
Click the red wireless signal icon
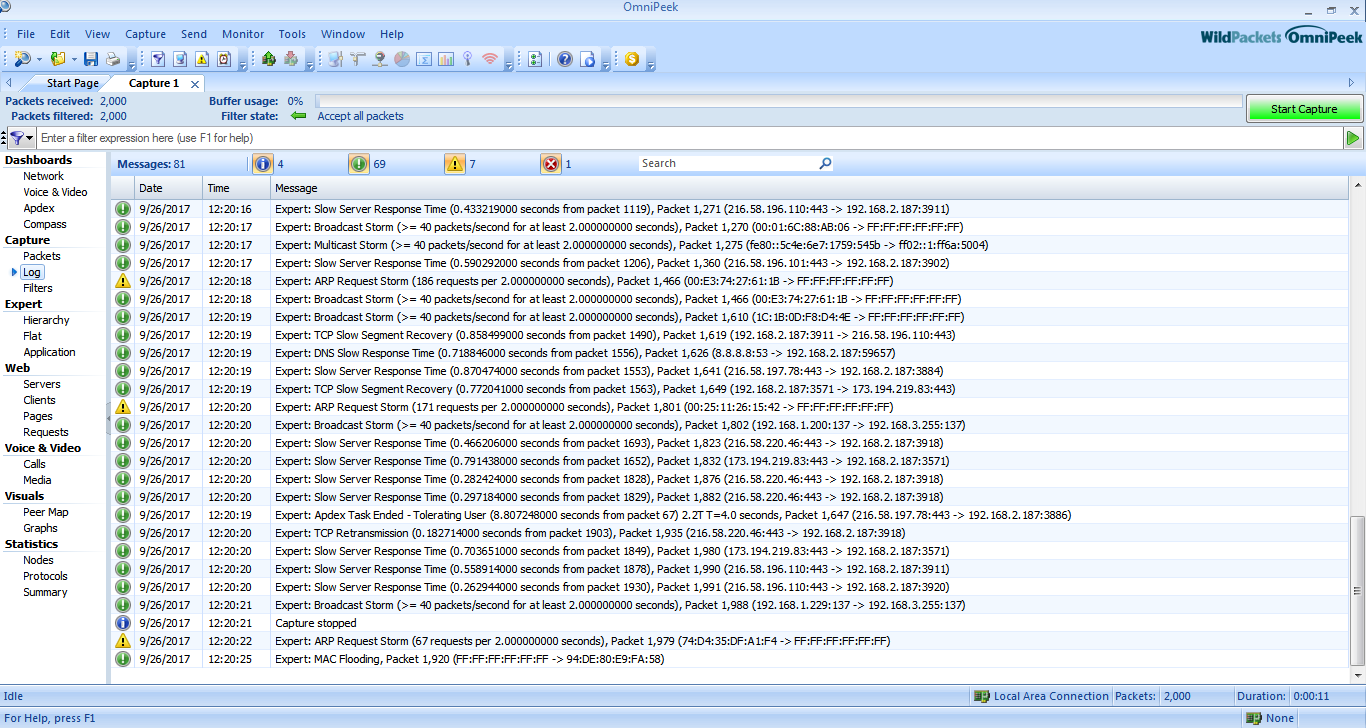pos(489,60)
